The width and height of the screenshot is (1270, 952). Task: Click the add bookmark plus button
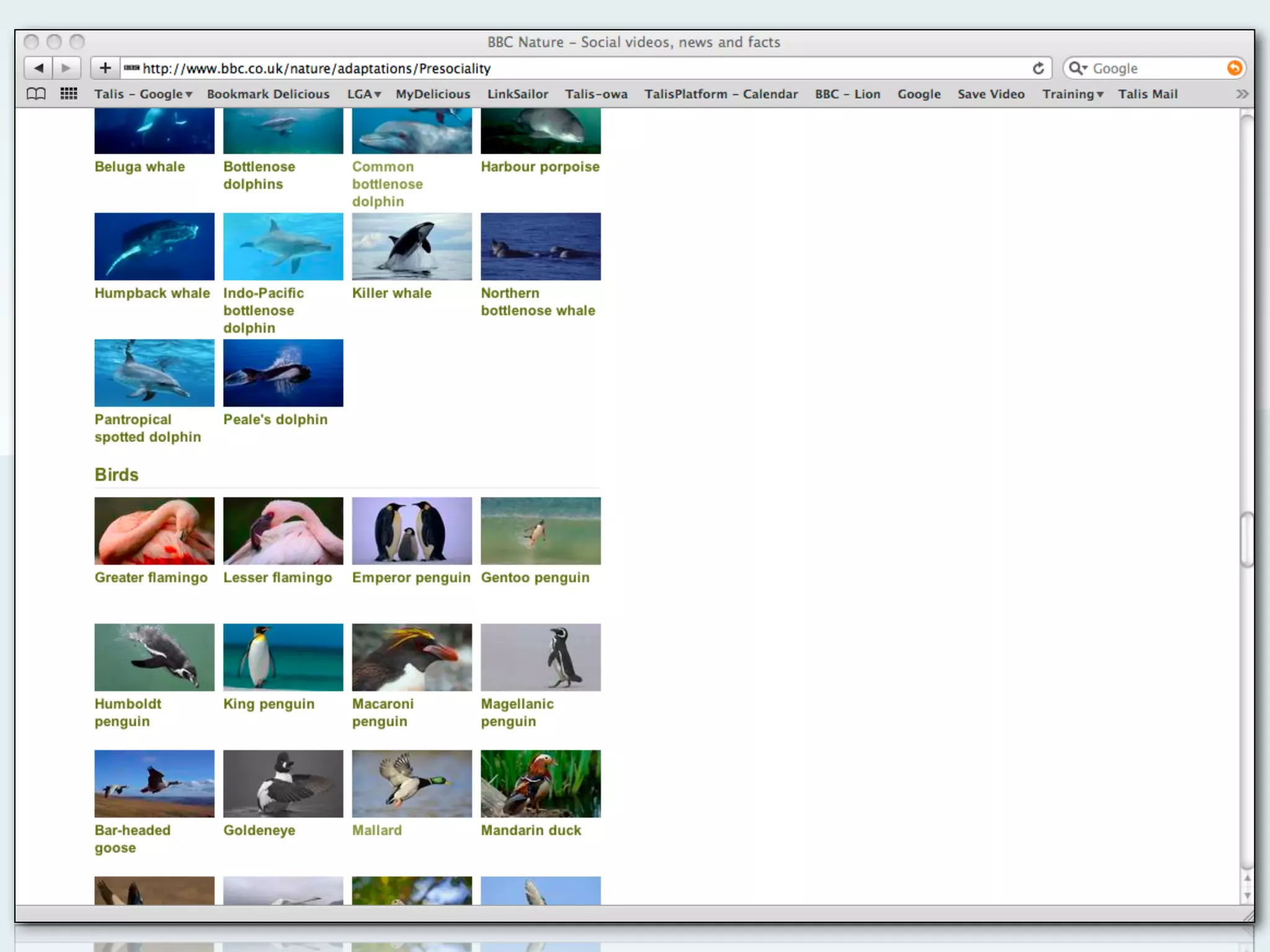(x=105, y=68)
